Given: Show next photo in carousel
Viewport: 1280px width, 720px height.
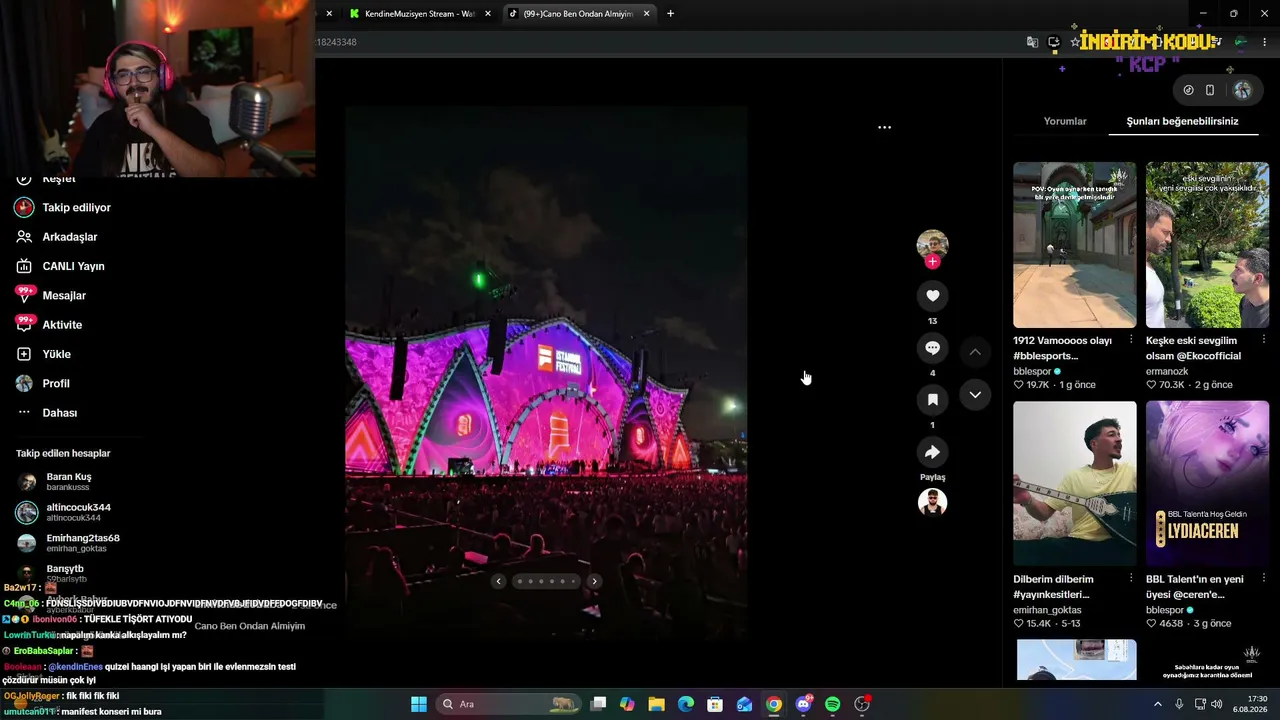Looking at the screenshot, I should 594,581.
